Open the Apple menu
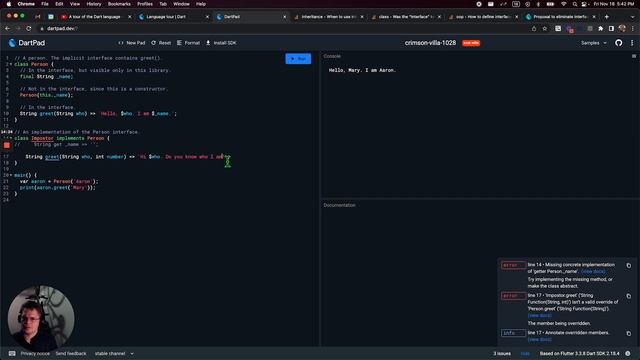This screenshot has width=640, height=360. (9, 4)
